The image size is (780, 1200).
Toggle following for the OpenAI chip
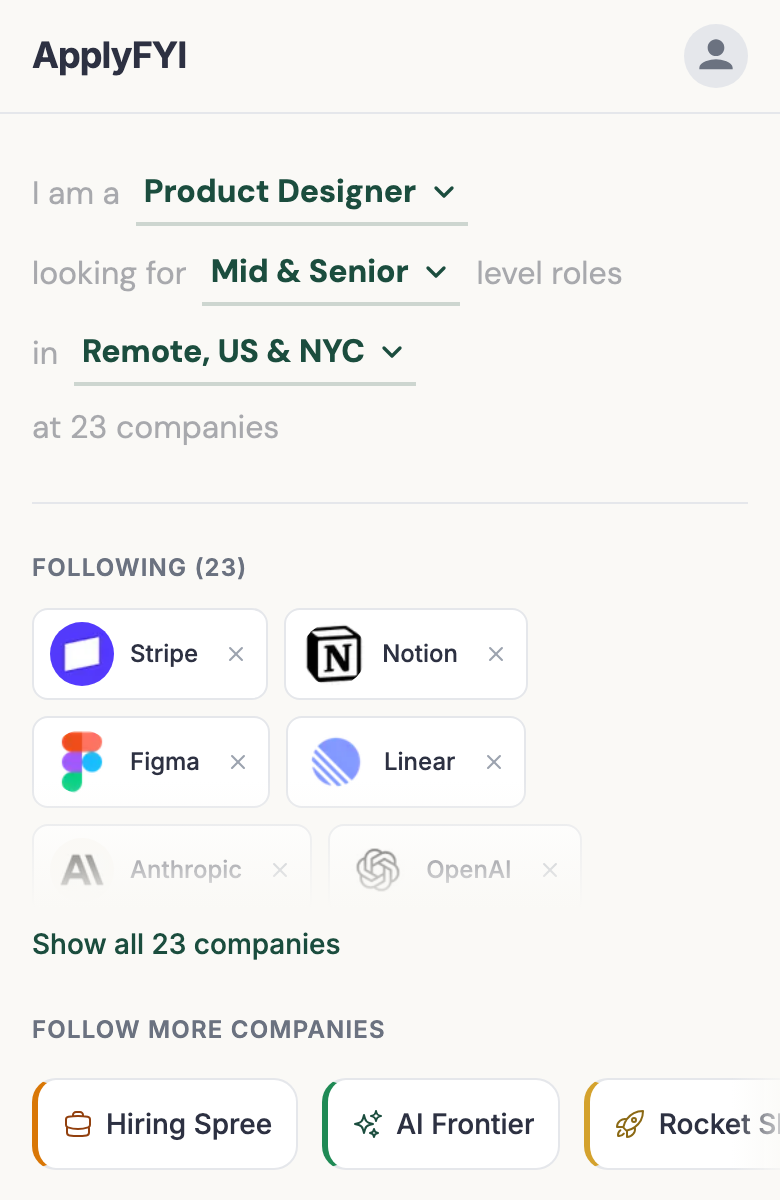pyautogui.click(x=550, y=869)
